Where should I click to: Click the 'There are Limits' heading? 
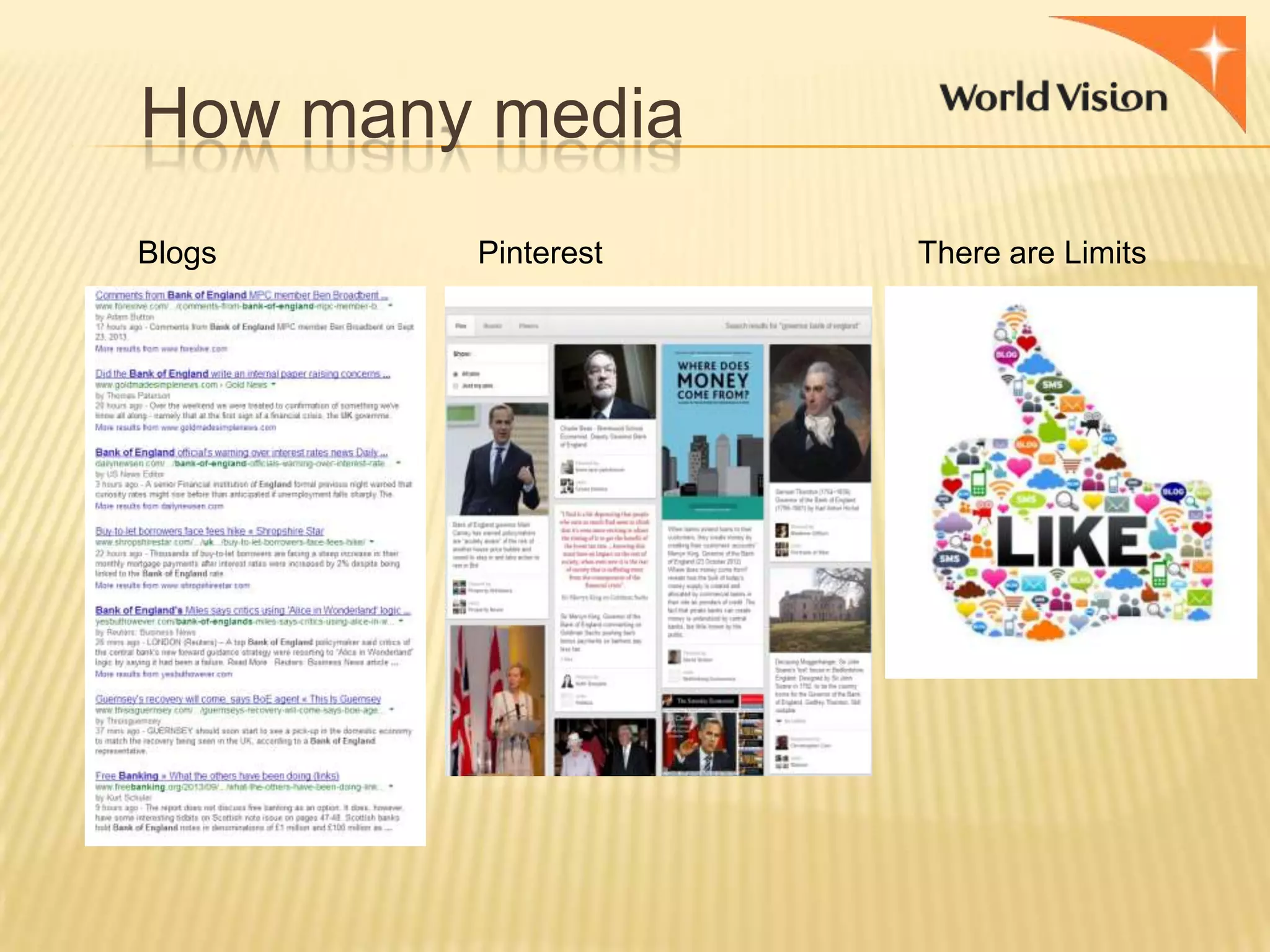coord(1032,252)
